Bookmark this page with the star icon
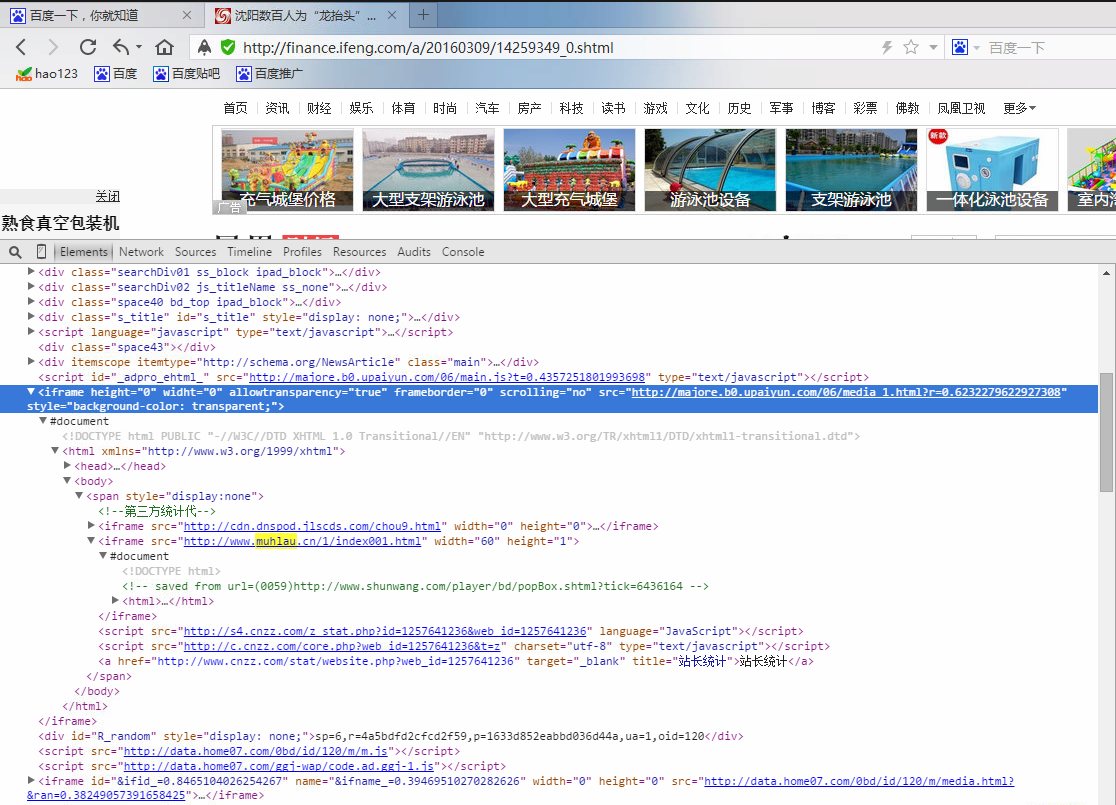Viewport: 1116px width, 805px height. click(x=910, y=47)
